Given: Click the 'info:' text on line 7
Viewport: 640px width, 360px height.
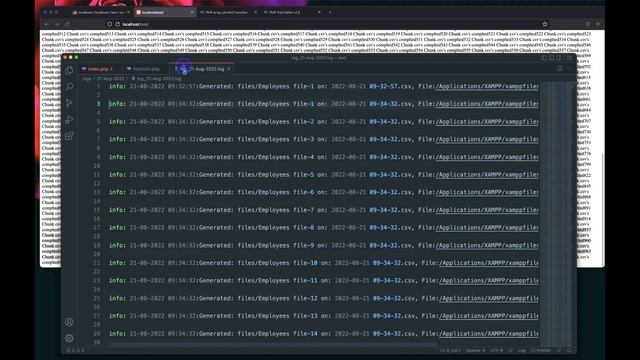Looking at the screenshot, I should pos(117,139).
